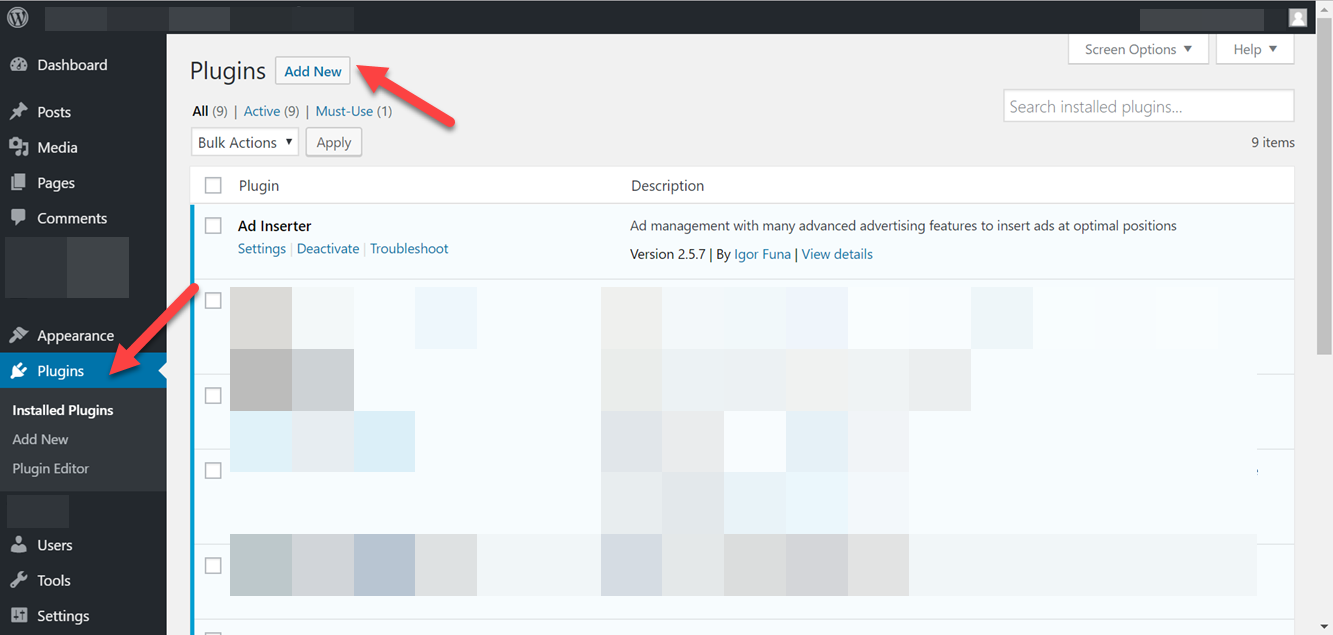Tick the checkbox for the second plugin row

point(213,299)
